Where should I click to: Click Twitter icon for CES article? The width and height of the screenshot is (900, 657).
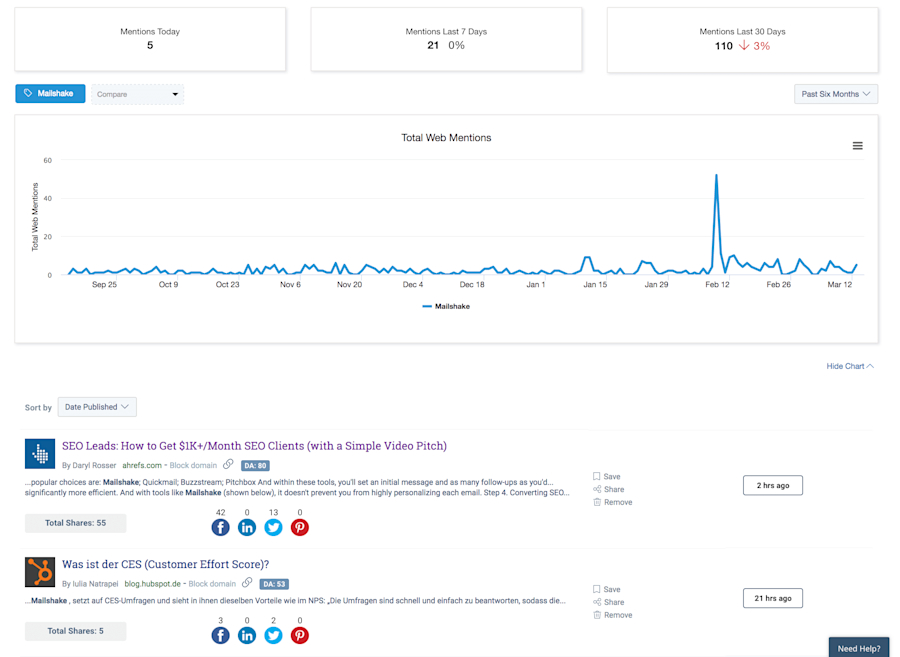(273, 635)
